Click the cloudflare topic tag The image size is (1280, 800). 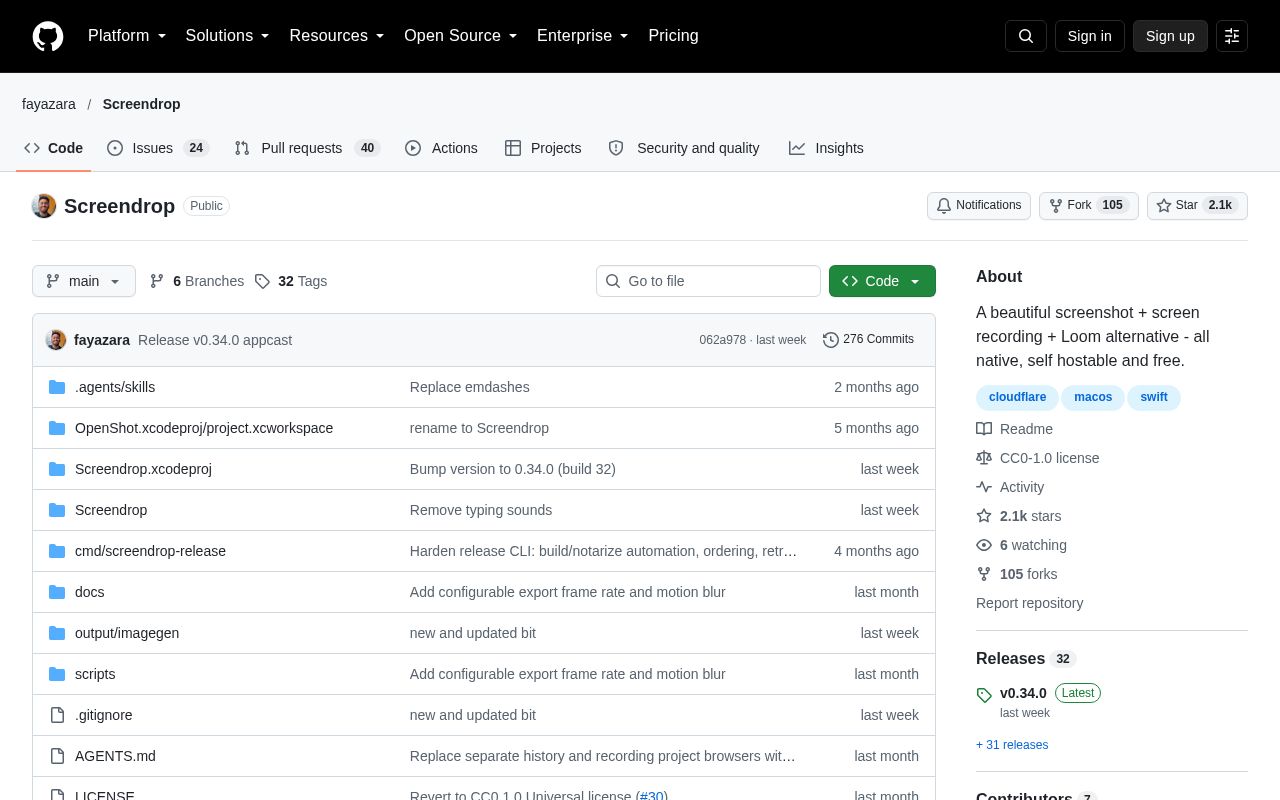1017,398
